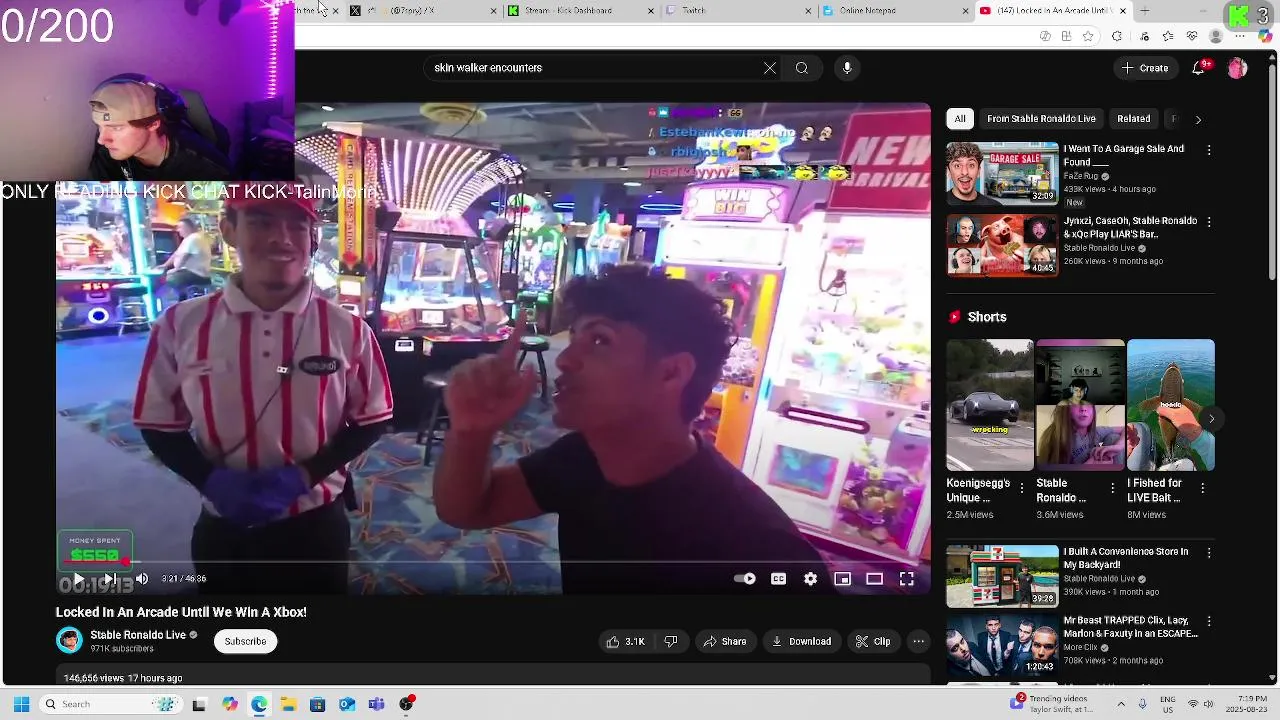Dislike the video
The height and width of the screenshot is (720, 1280).
671,641
